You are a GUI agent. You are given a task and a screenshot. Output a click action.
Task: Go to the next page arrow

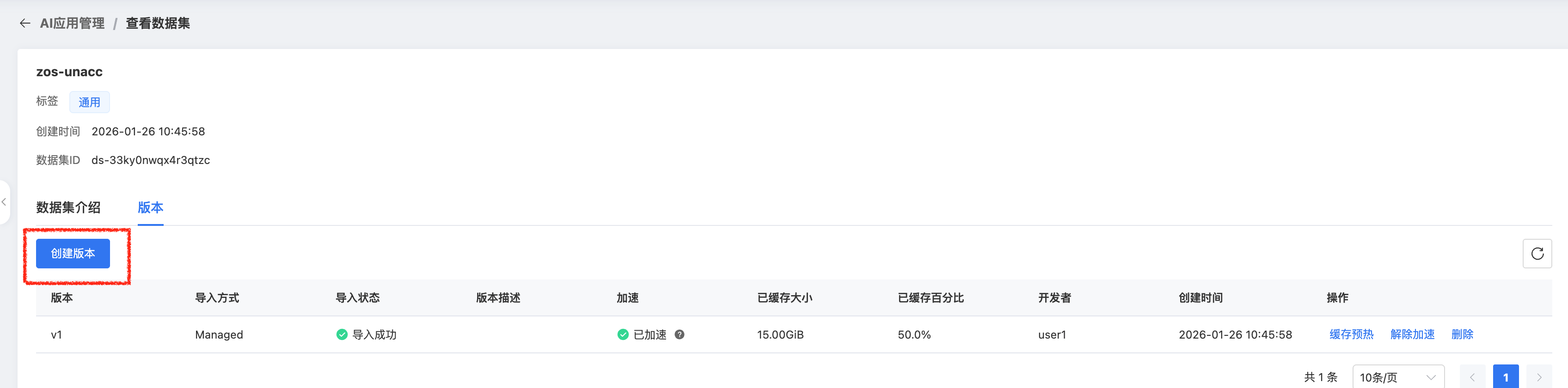1539,377
